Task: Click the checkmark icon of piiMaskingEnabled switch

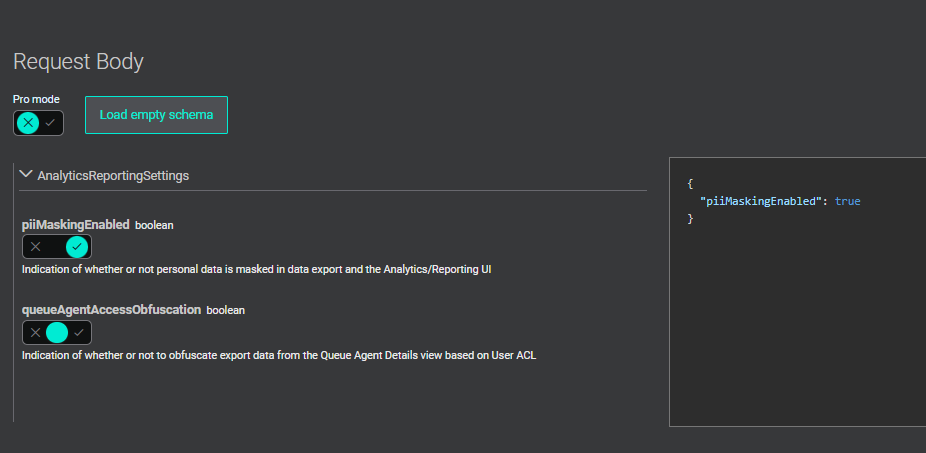Action: click(77, 247)
